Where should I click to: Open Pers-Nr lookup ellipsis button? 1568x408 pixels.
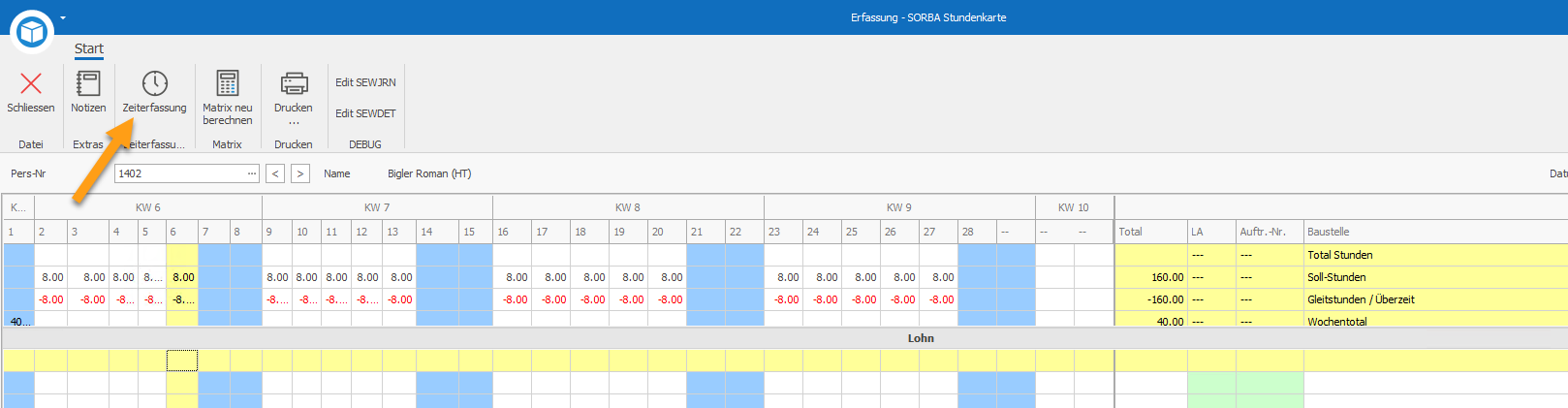[252, 173]
